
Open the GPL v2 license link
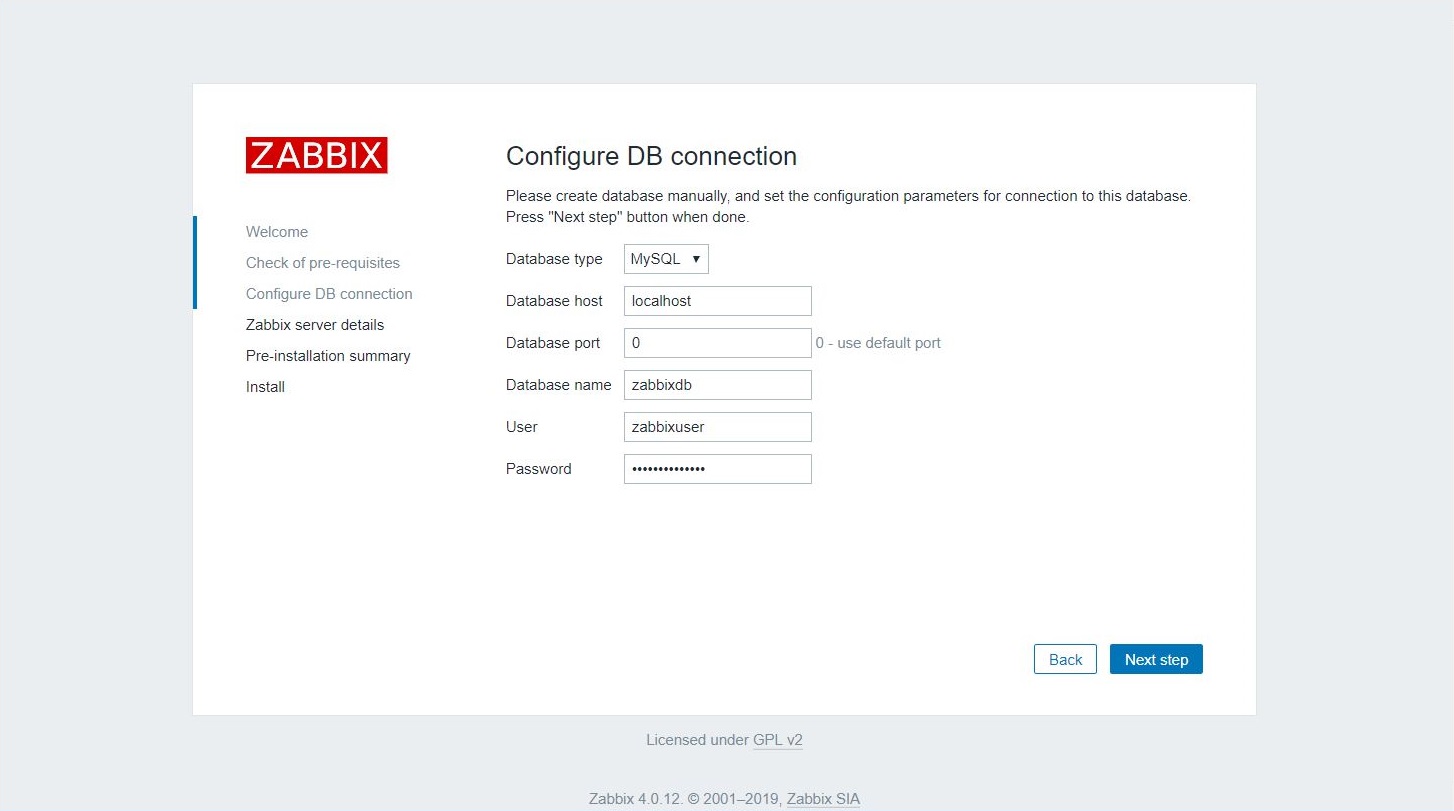[778, 741]
